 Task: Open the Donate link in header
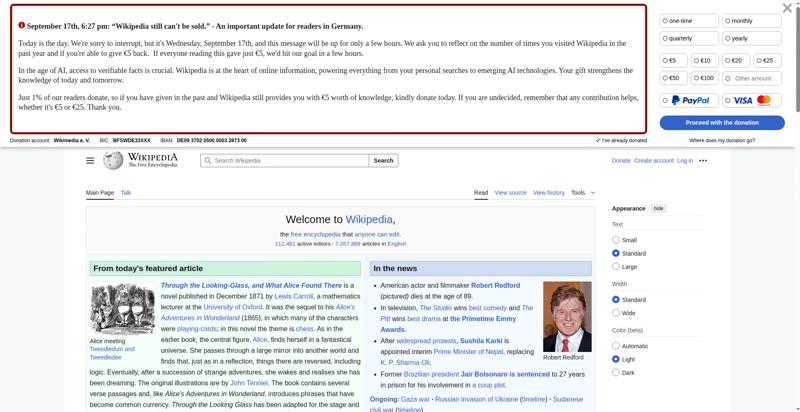(x=621, y=161)
